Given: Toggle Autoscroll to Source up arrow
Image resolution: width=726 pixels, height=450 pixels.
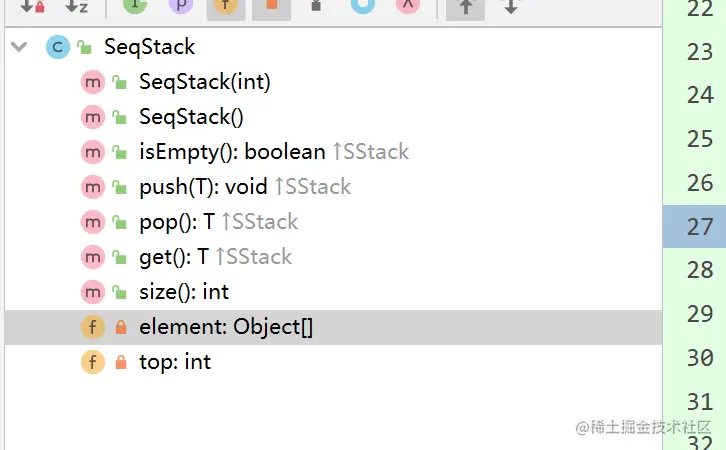Looking at the screenshot, I should [x=465, y=7].
